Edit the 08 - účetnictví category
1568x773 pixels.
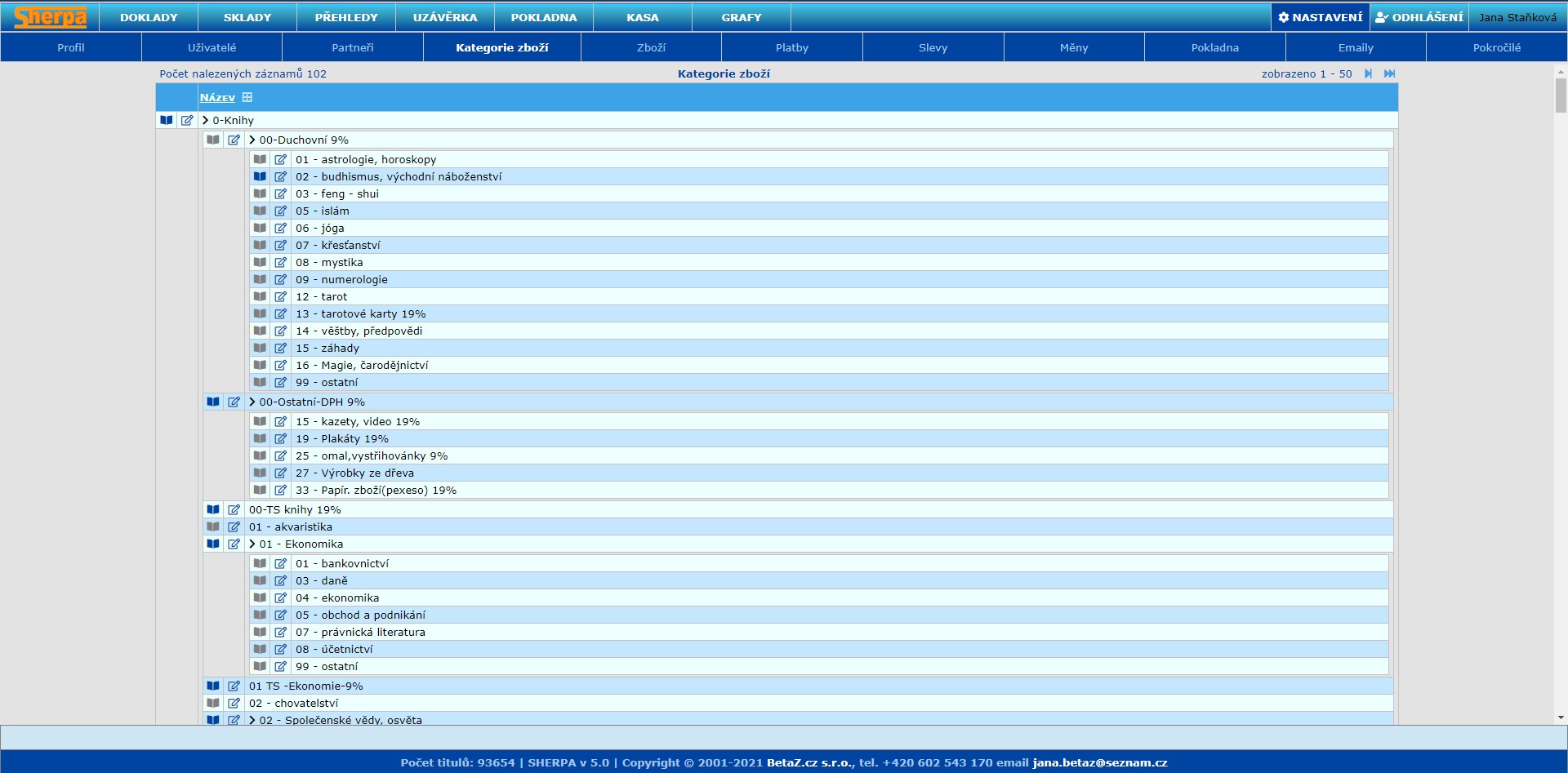click(x=281, y=650)
